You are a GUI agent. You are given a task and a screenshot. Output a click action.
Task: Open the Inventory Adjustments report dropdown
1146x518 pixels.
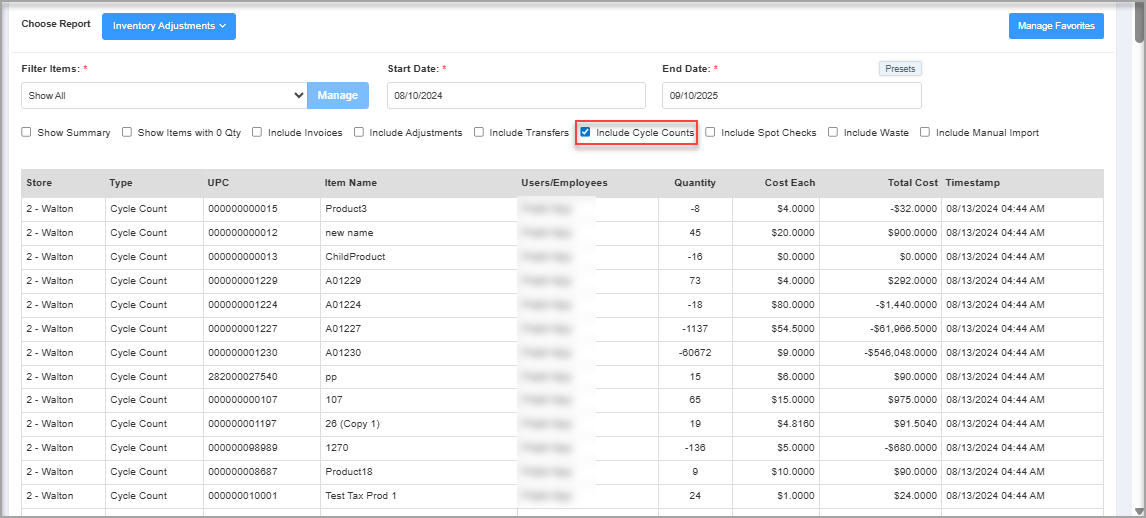168,26
